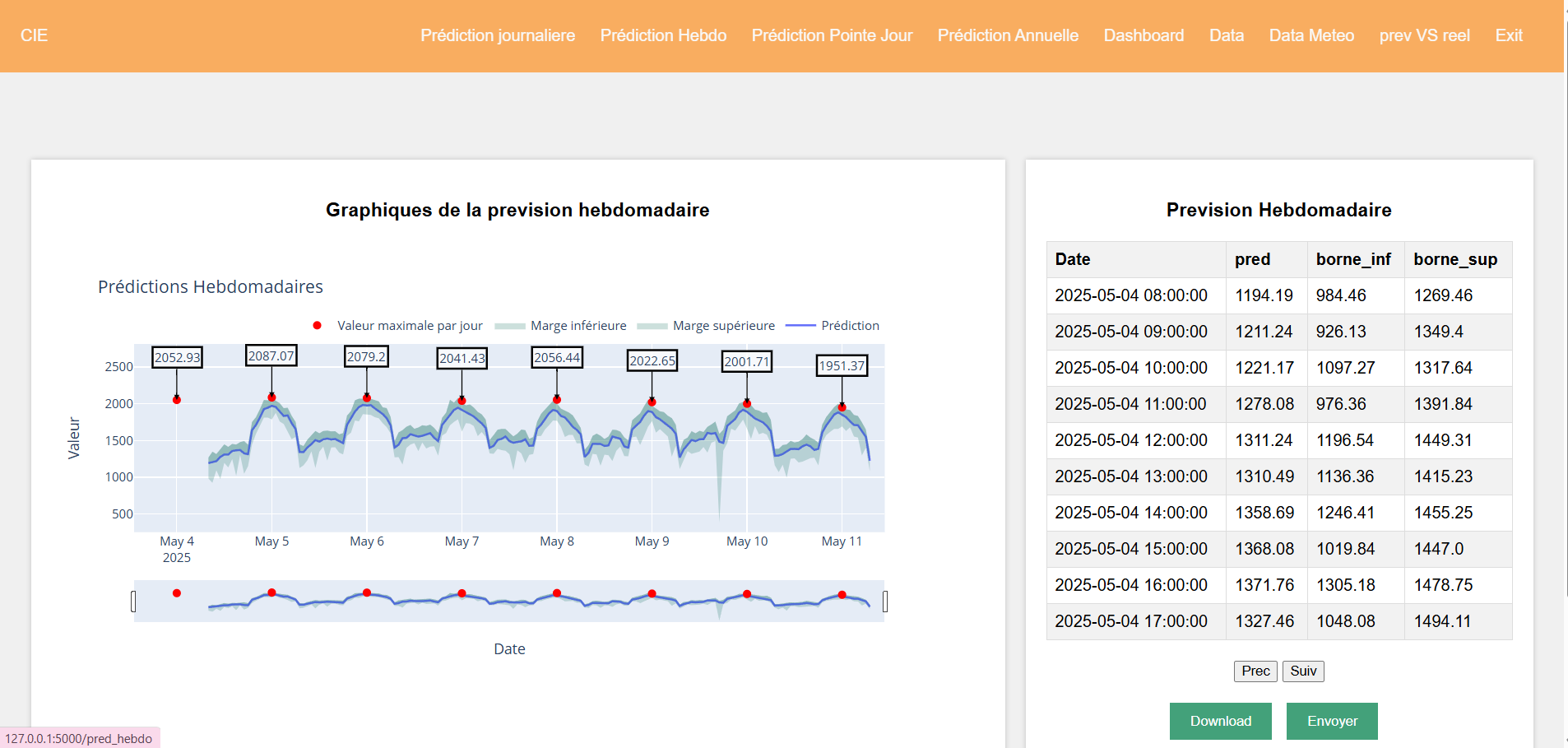1568x748 pixels.
Task: Open the Dashboard link
Action: 1144,35
